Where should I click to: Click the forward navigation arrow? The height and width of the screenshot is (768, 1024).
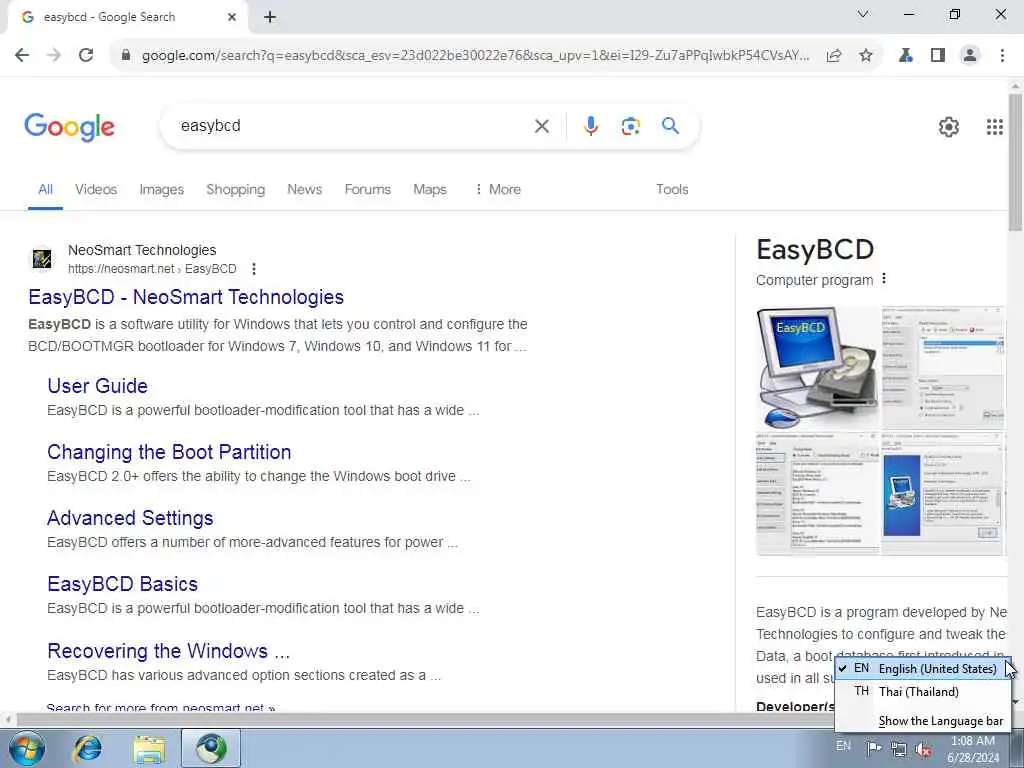[x=54, y=56]
